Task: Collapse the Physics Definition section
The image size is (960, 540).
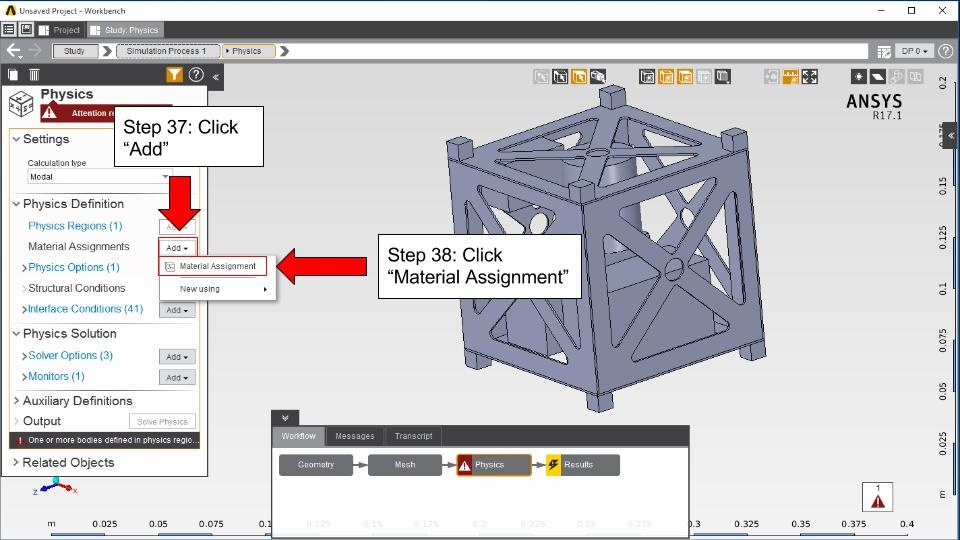Action: point(17,204)
